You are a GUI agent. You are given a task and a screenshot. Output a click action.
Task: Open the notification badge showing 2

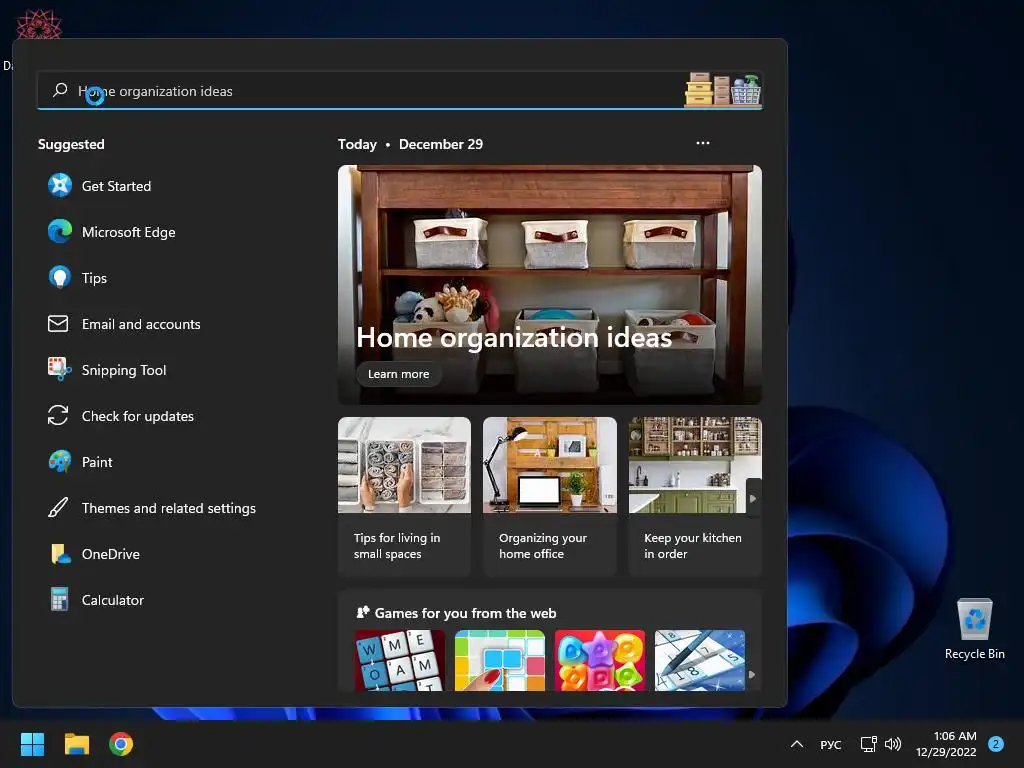point(995,744)
